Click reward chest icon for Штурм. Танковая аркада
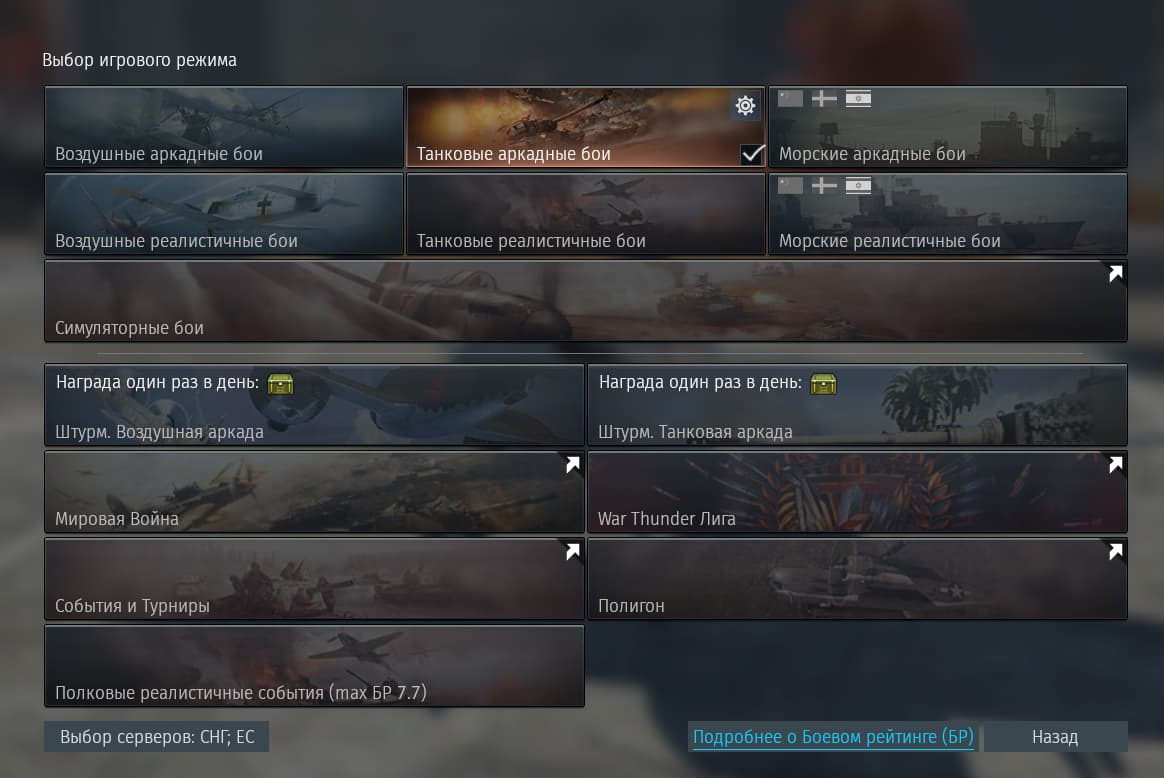The image size is (1164, 778). [x=823, y=384]
